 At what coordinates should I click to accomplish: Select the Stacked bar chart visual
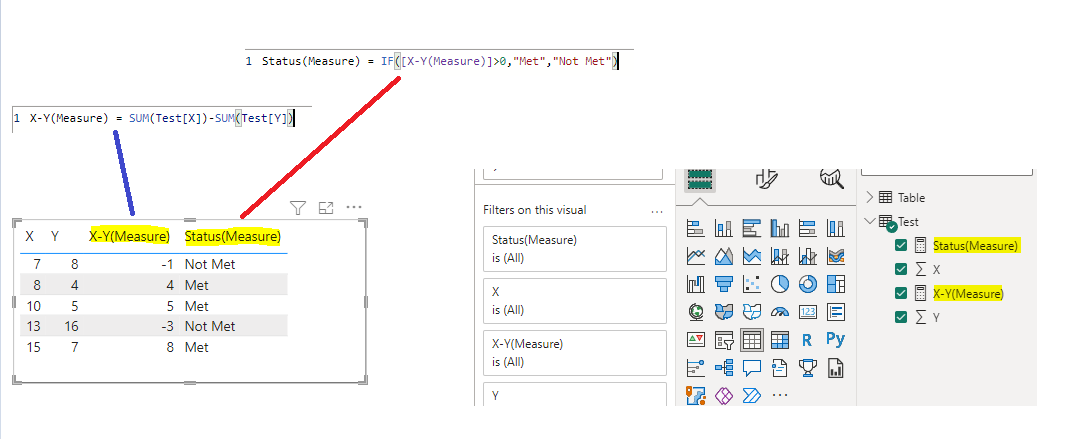coord(696,227)
